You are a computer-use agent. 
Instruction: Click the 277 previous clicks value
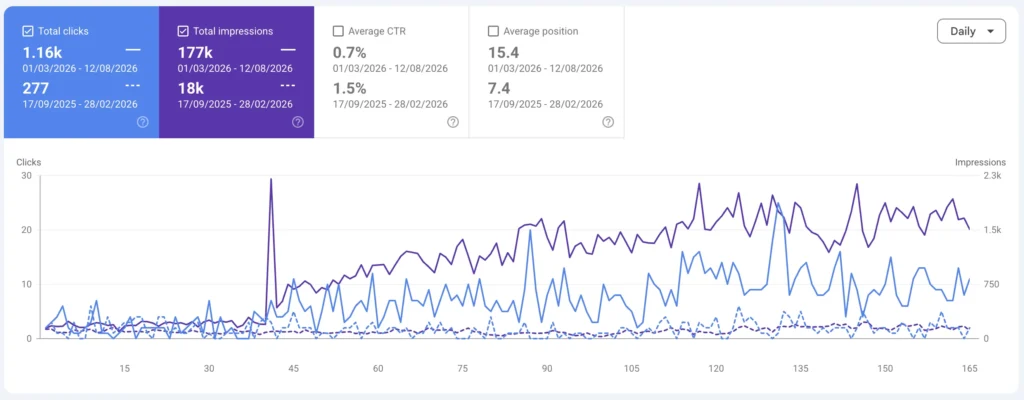35,88
